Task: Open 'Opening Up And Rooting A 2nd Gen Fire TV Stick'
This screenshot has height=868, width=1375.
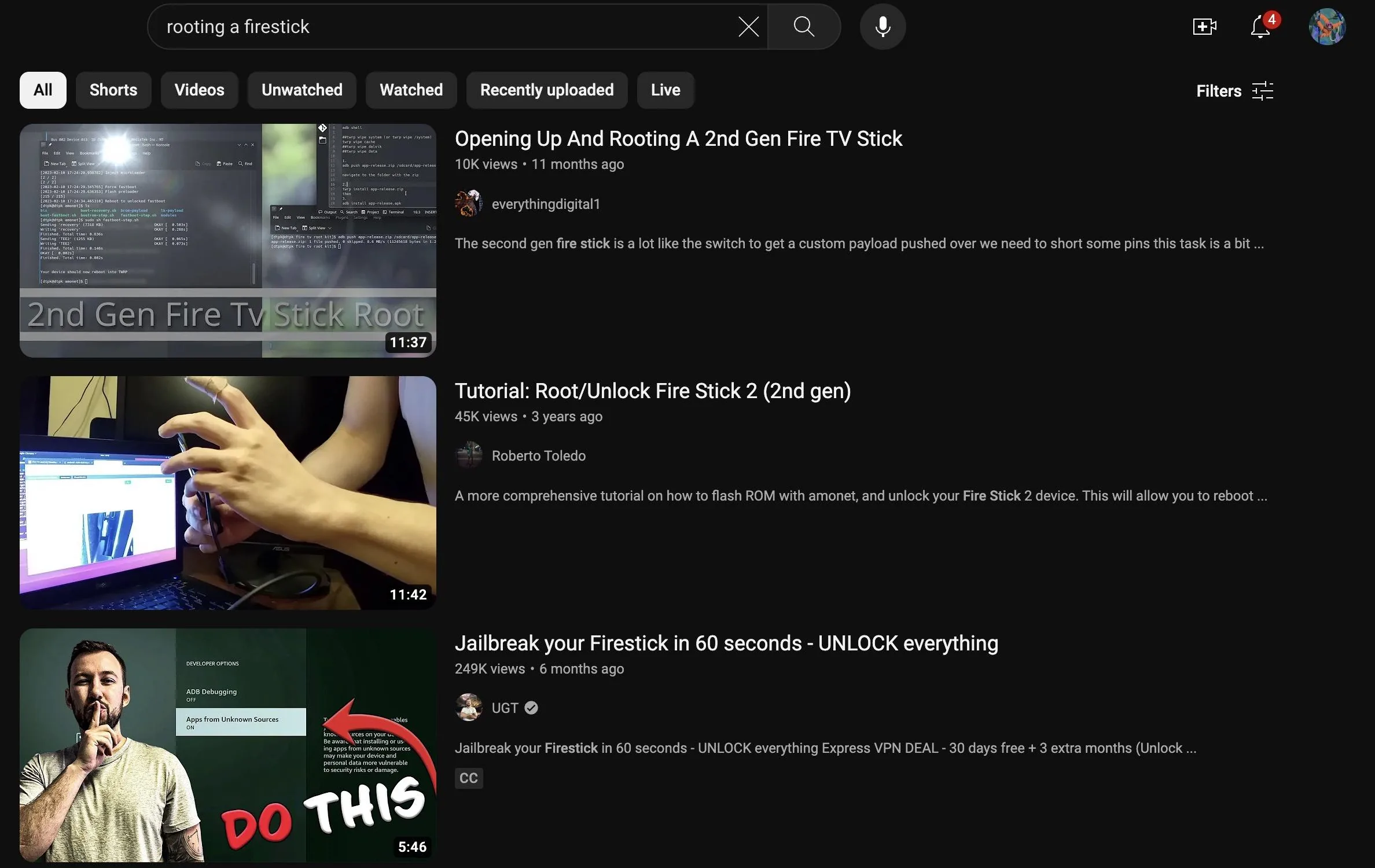Action: pyautogui.click(x=678, y=139)
